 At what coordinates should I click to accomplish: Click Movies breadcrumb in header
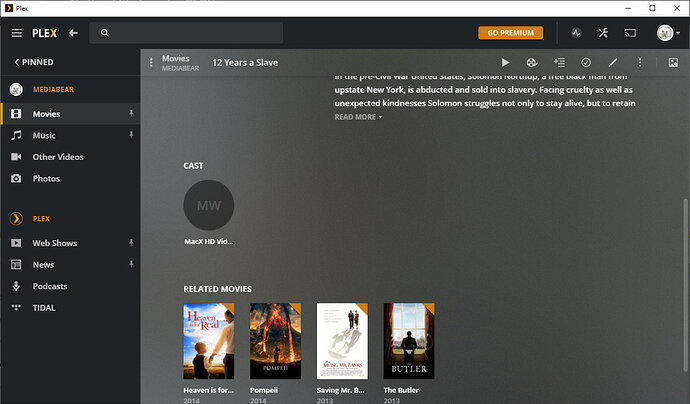(x=176, y=59)
